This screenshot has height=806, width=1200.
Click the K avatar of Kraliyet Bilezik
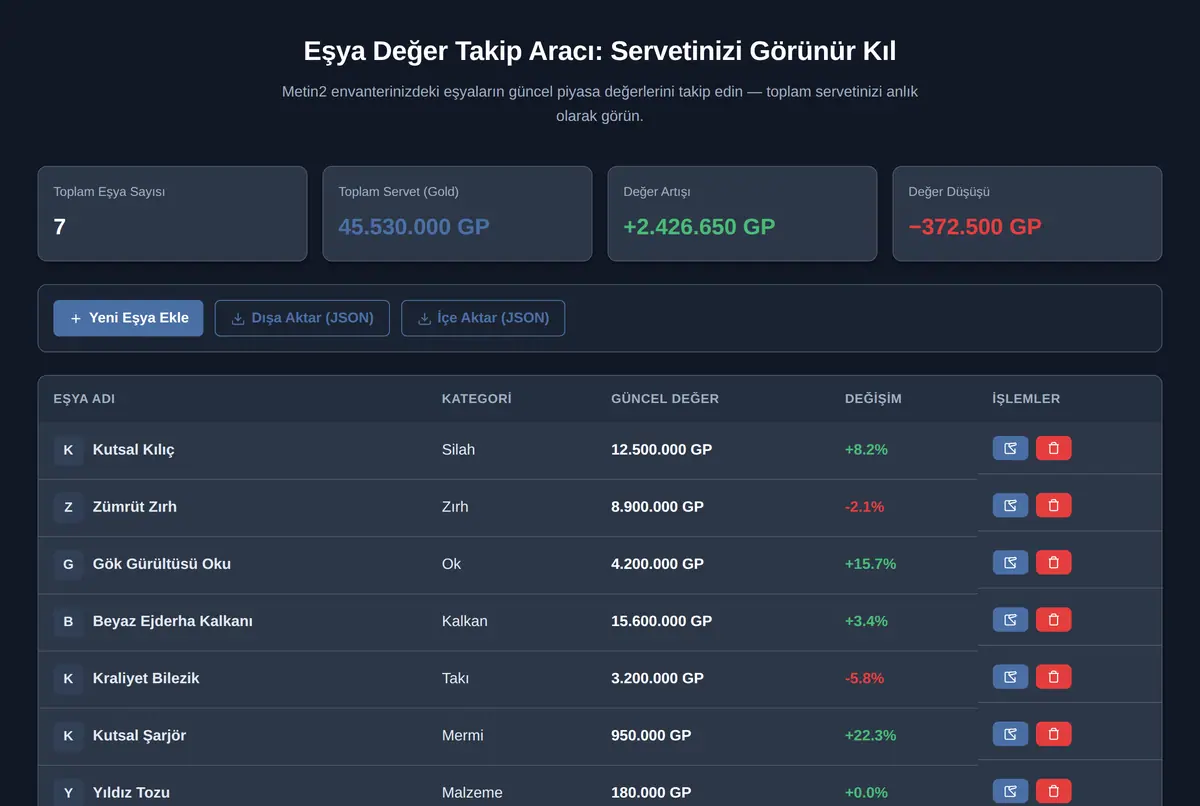pyautogui.click(x=68, y=678)
